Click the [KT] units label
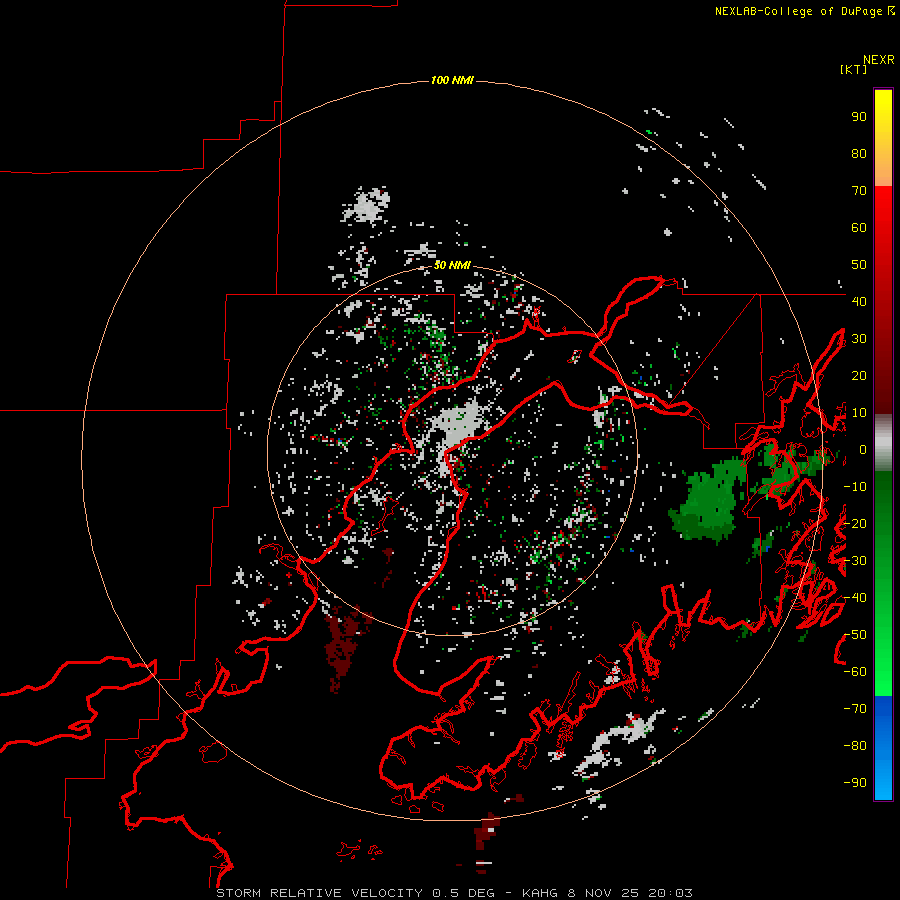 [x=854, y=69]
